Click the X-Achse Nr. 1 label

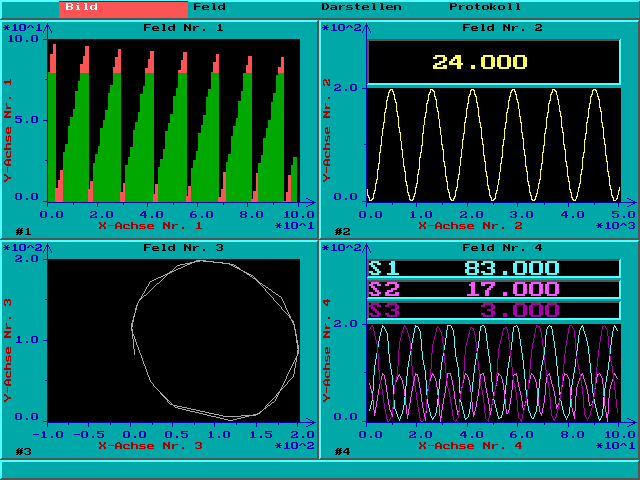click(x=150, y=226)
